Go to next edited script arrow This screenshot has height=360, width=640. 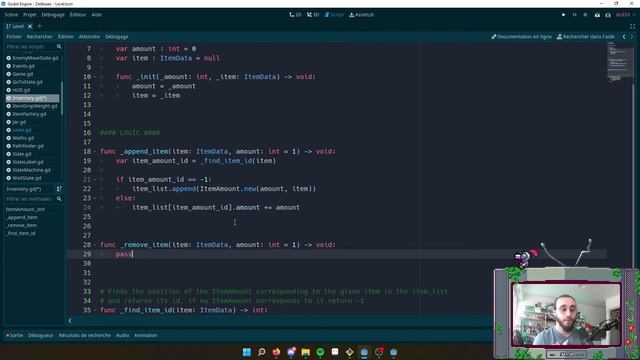point(632,37)
